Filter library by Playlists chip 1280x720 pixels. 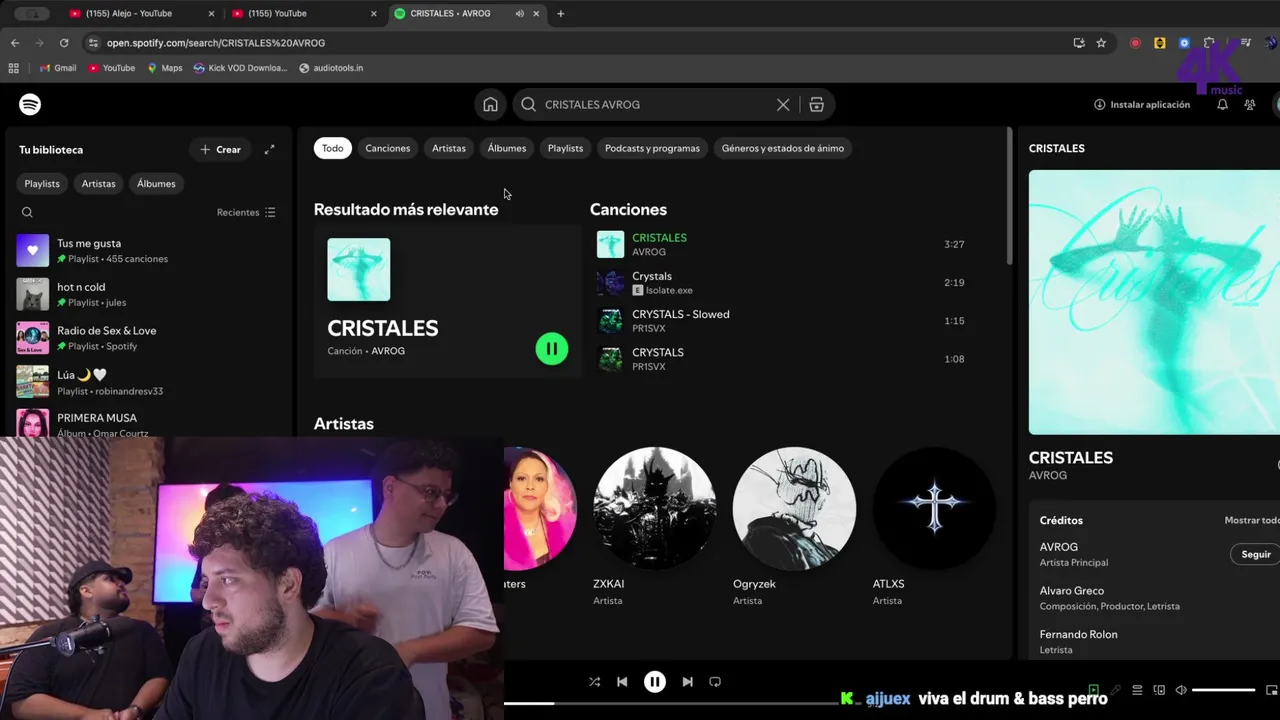coord(42,183)
